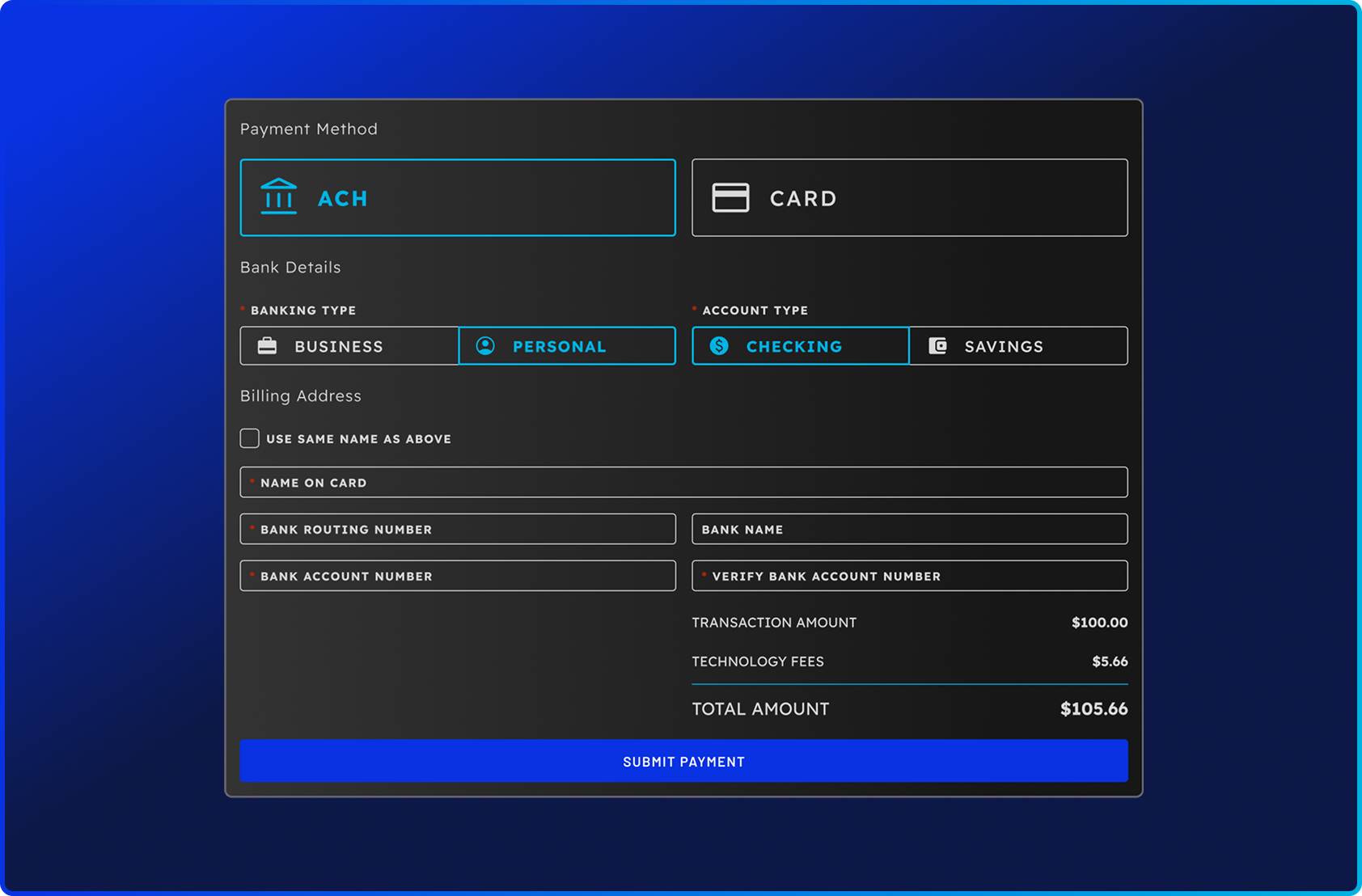Click the Bank Name input field
The image size is (1362, 896).
[x=909, y=529]
